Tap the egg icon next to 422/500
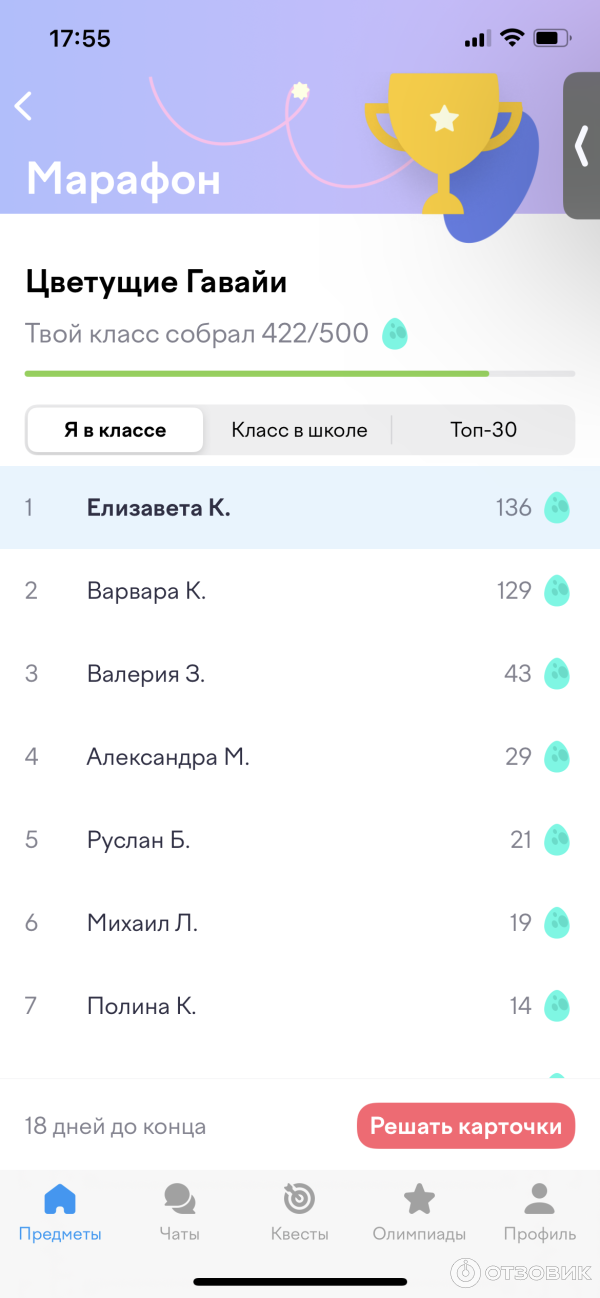 [x=395, y=334]
